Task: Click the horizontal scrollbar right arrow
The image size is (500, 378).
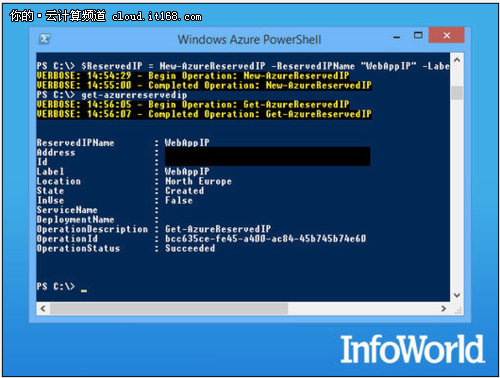Action: 443,308
